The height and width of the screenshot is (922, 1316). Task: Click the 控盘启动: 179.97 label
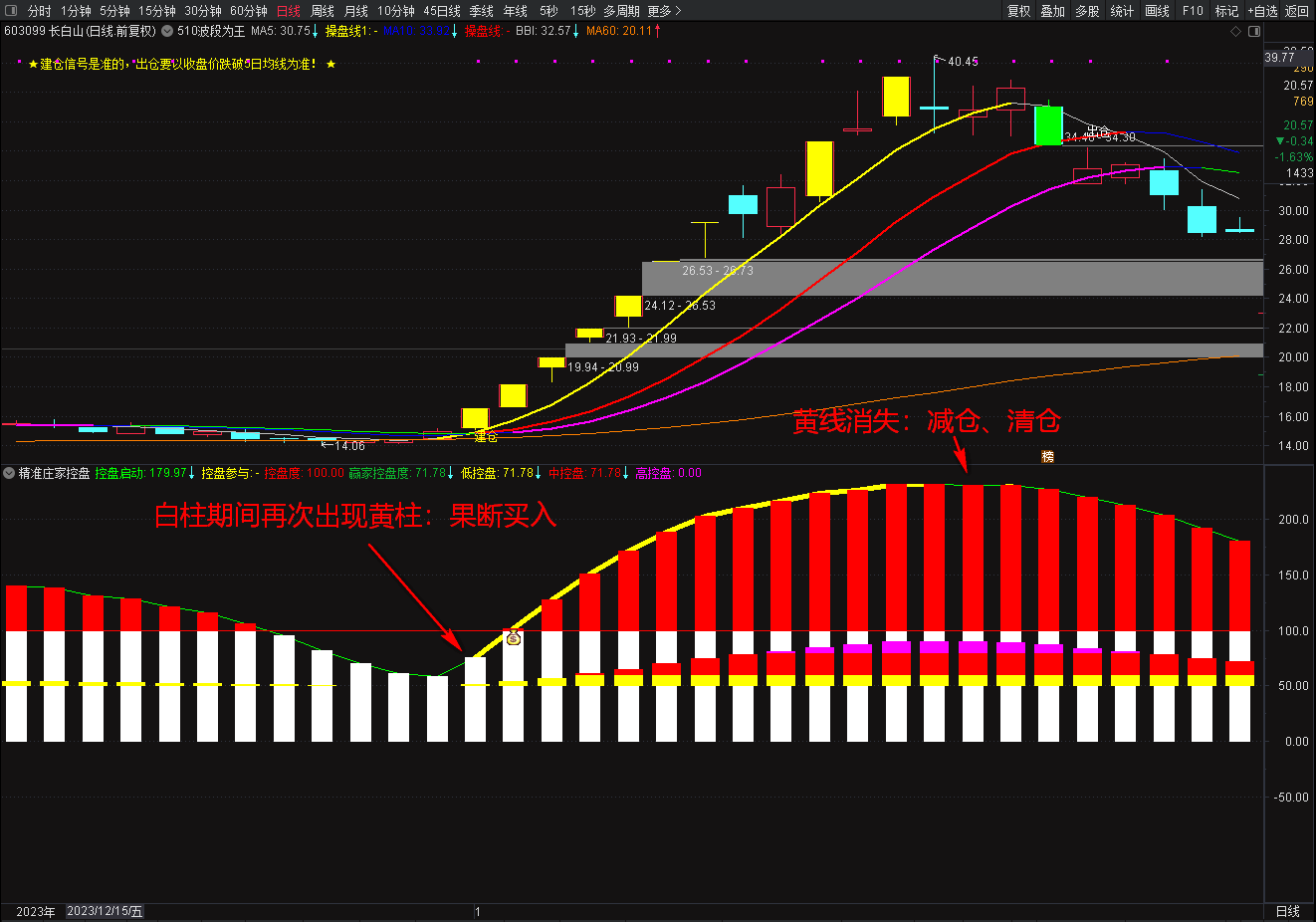tap(144, 473)
